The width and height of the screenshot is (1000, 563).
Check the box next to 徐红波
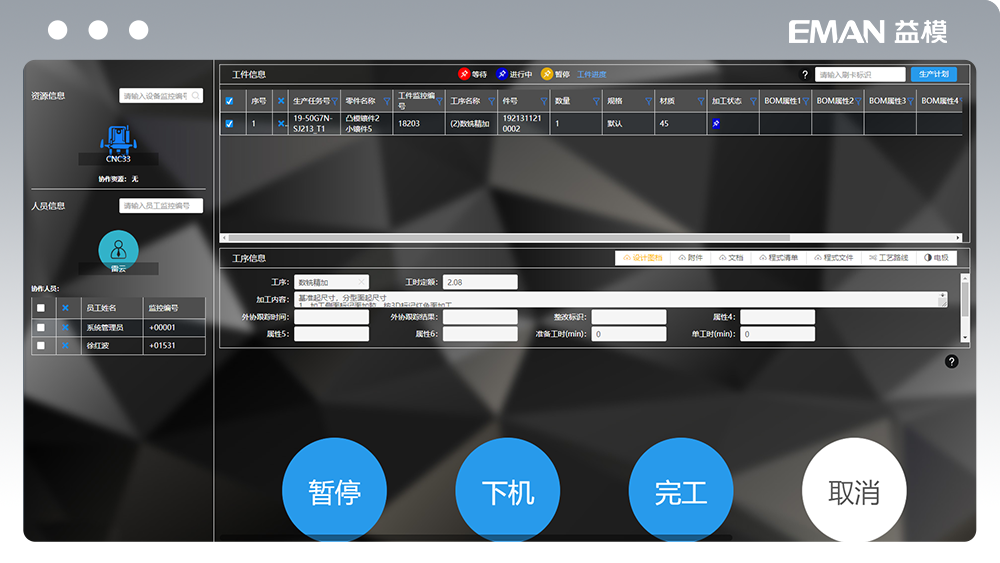(x=41, y=345)
